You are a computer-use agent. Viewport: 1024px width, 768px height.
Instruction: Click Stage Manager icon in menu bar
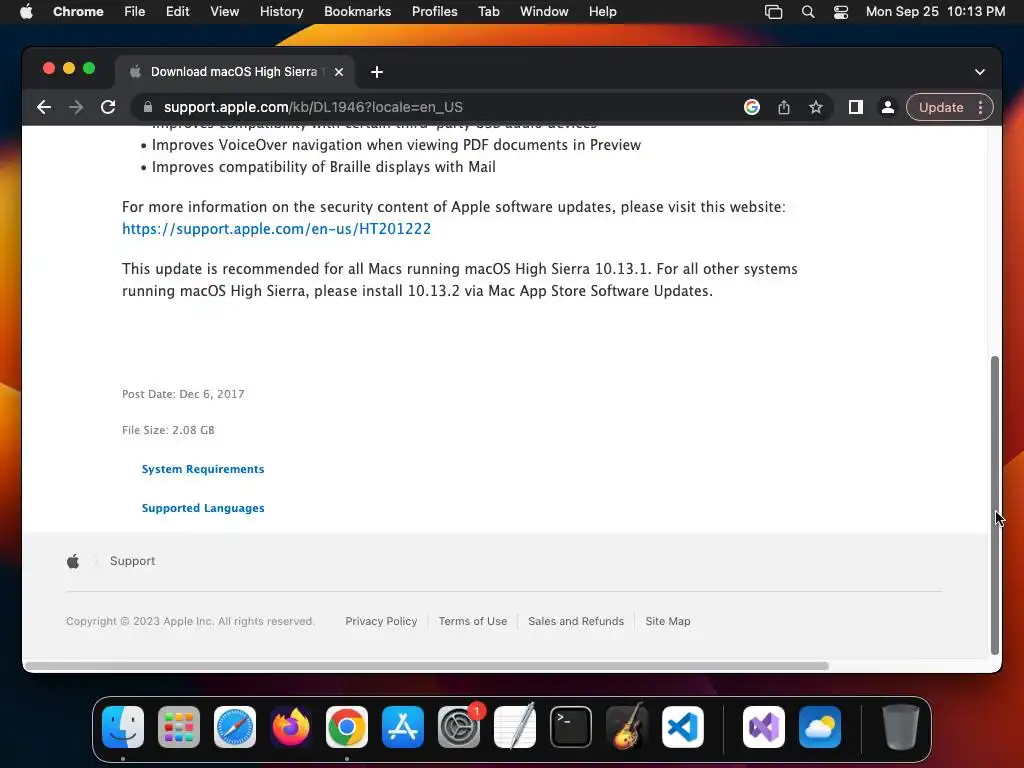coord(773,12)
